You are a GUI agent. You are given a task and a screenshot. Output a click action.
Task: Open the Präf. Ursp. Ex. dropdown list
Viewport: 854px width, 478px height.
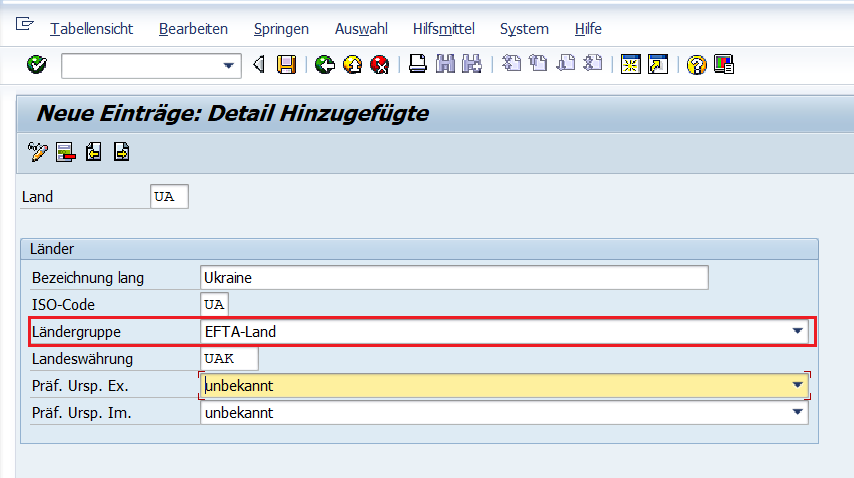click(x=797, y=385)
